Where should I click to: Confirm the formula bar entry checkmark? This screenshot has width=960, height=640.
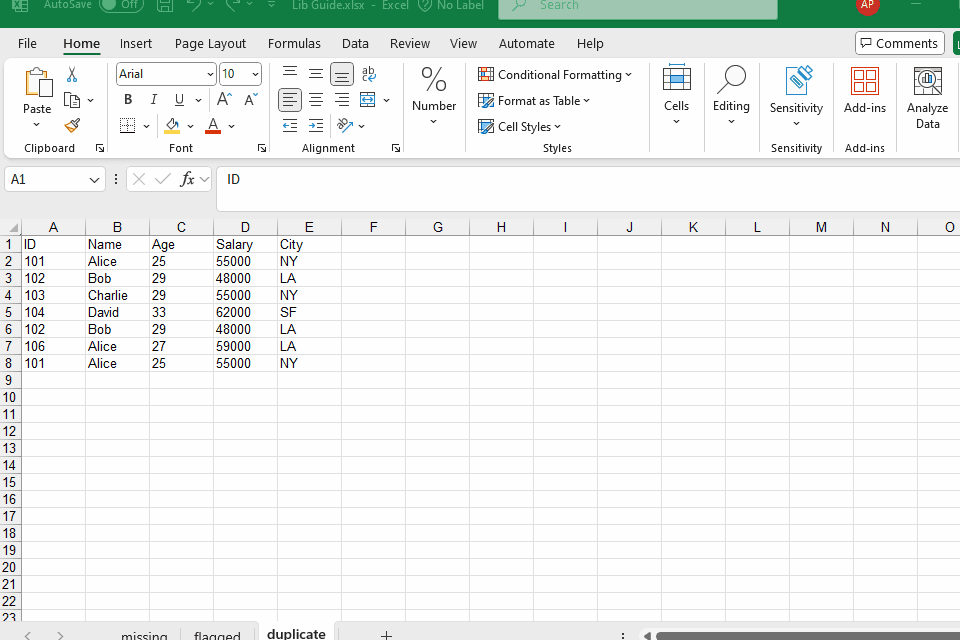(x=163, y=179)
